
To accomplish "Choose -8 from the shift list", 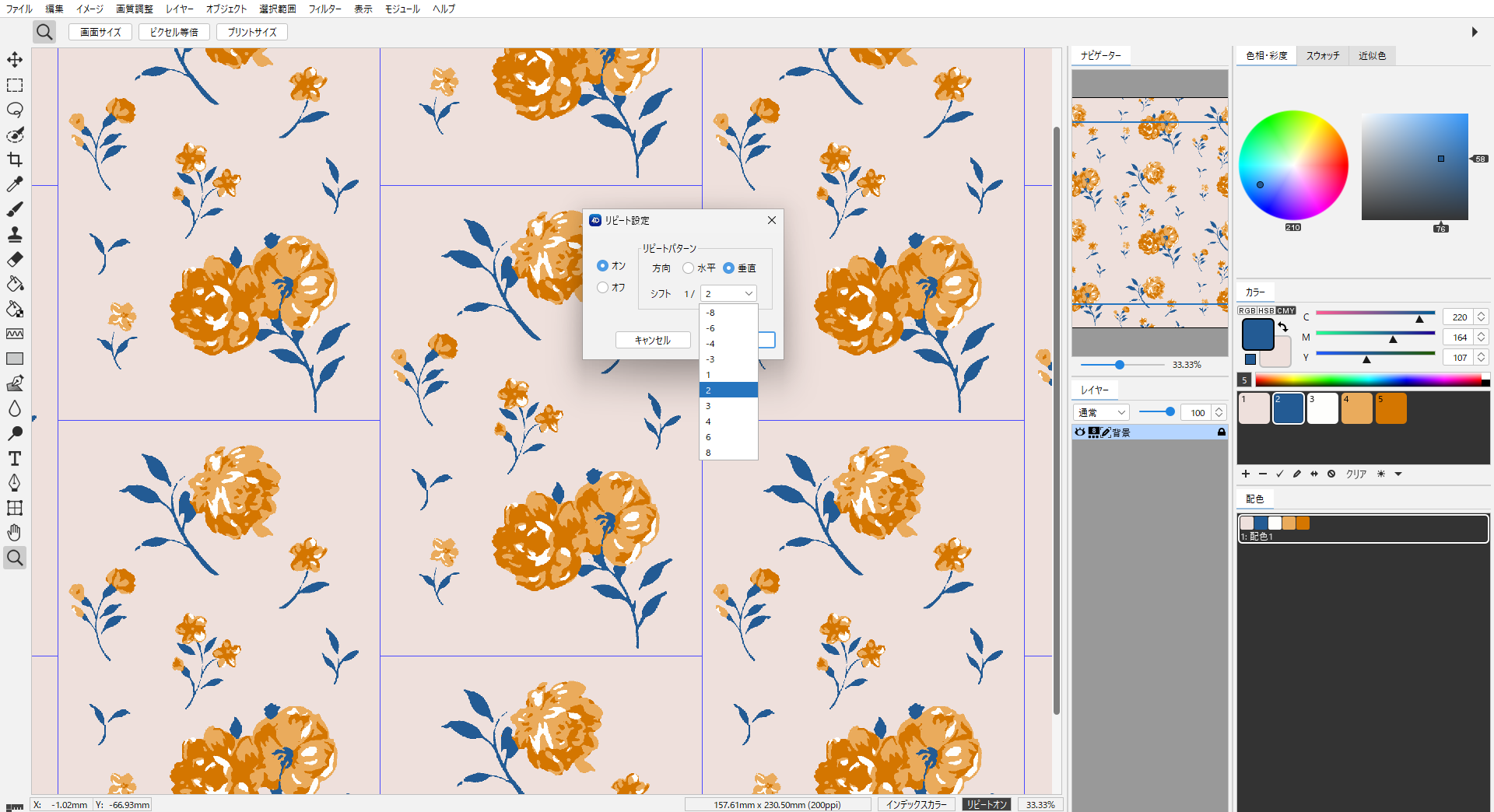I will (729, 313).
